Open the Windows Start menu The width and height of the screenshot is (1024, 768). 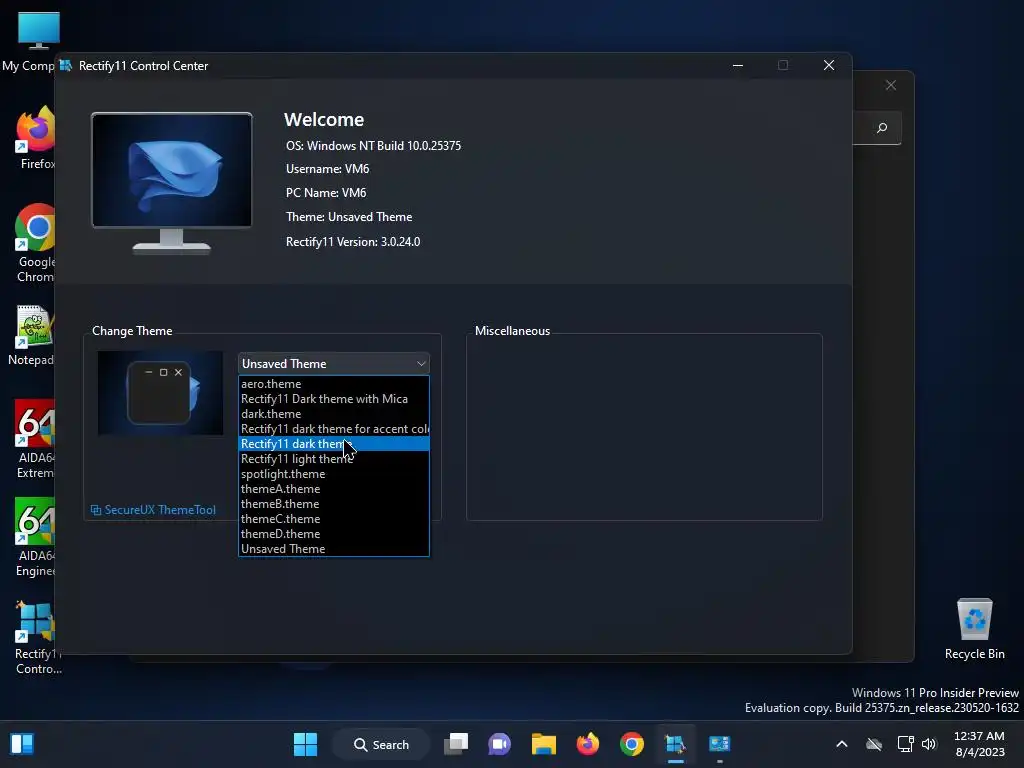click(x=305, y=744)
